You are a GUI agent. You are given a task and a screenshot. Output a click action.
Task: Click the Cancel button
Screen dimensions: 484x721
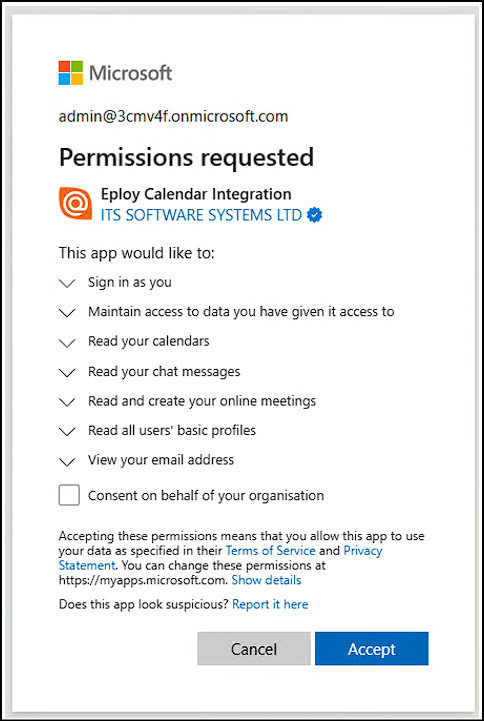[x=254, y=648]
